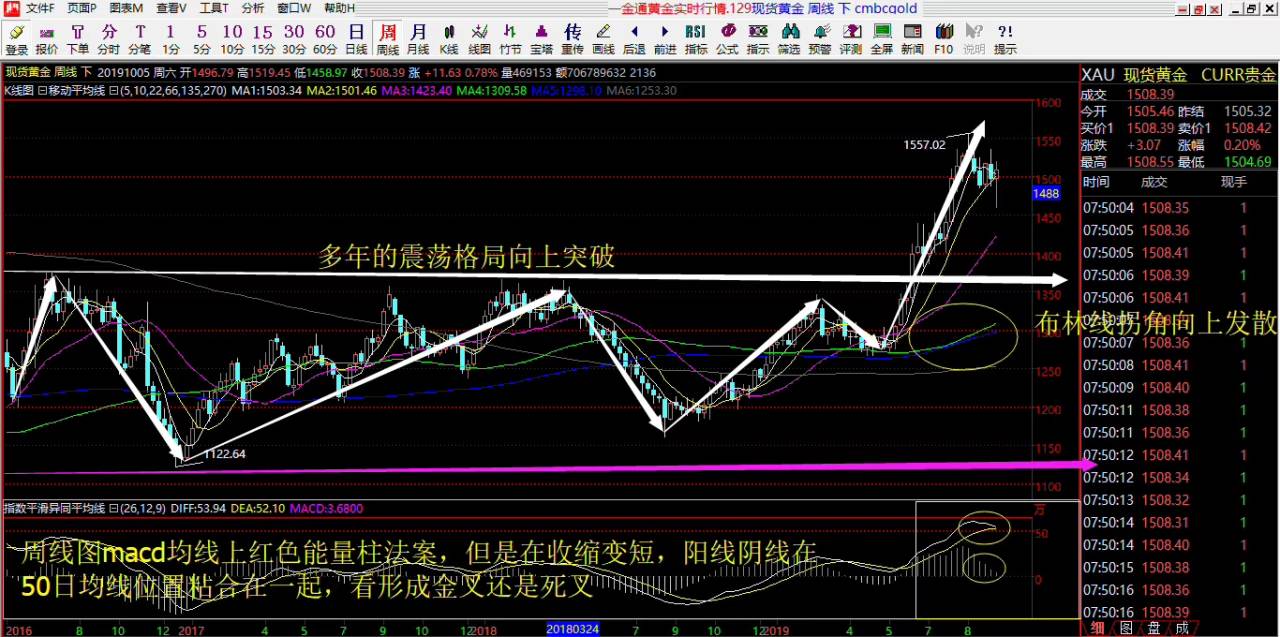Viewport: 1280px width, 637px height.
Task: Select the 线图 line chart icon
Action: [x=480, y=39]
